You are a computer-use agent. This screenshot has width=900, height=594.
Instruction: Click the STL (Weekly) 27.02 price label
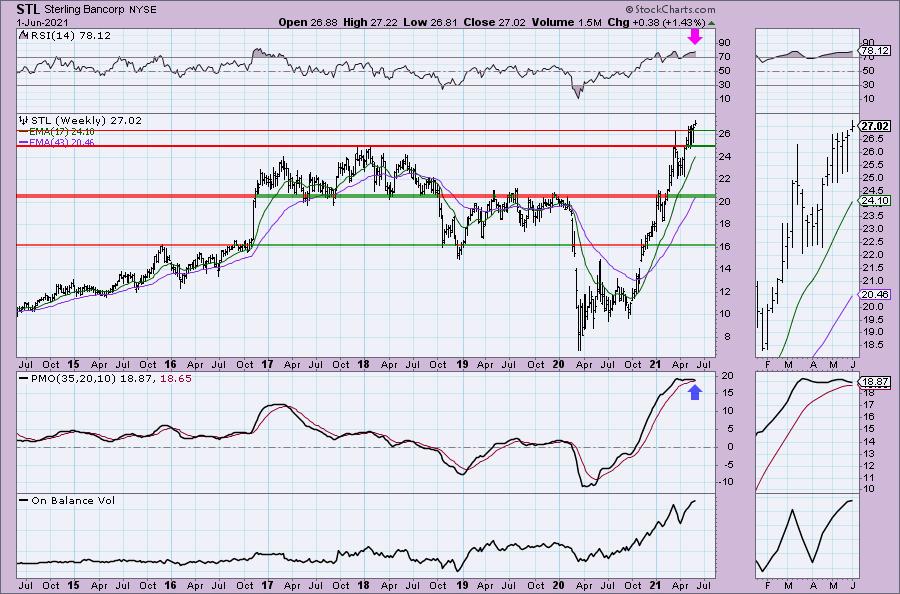86,121
